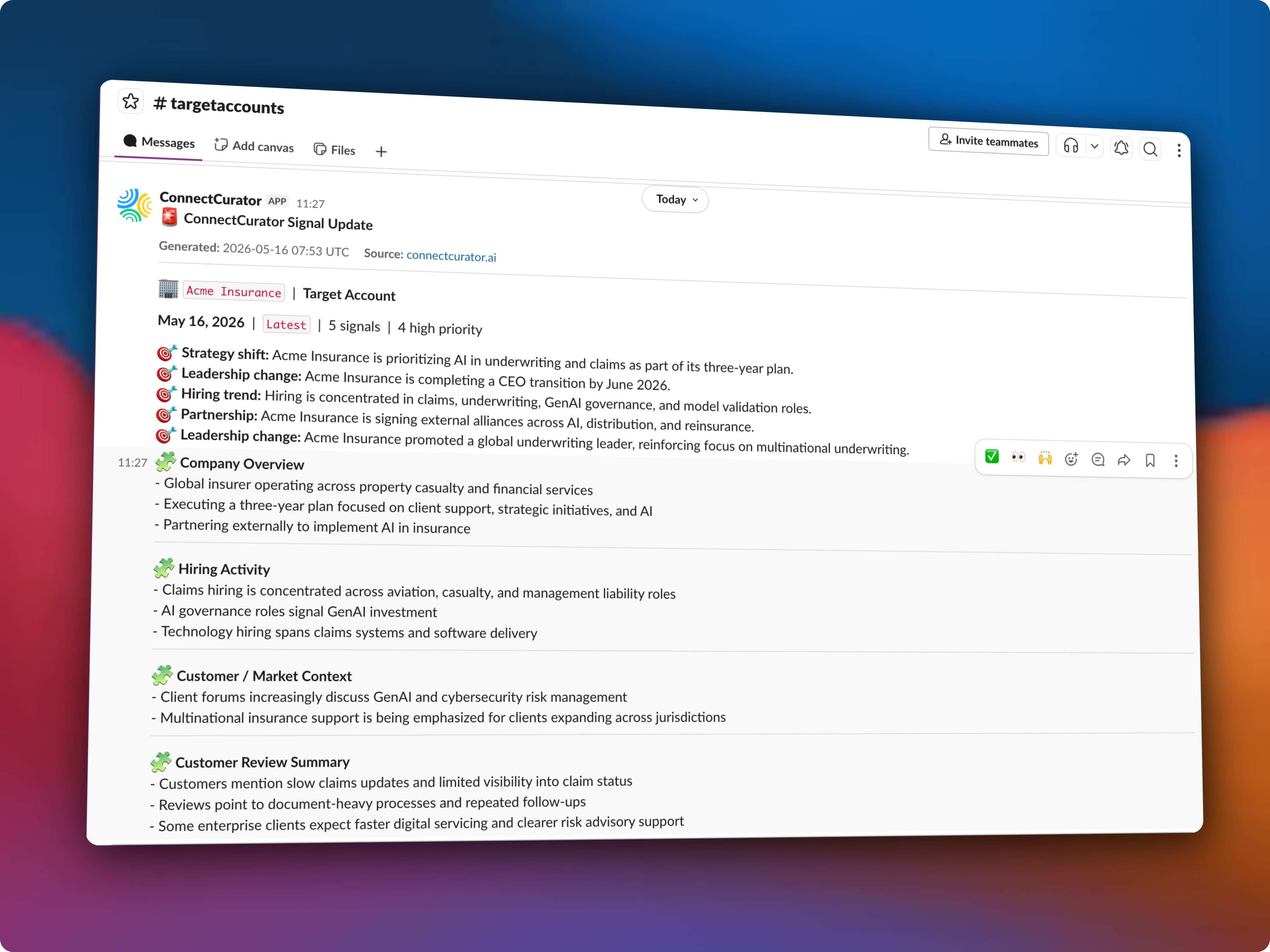Image resolution: width=1270 pixels, height=952 pixels.
Task: Open the Messages tab
Action: click(x=159, y=142)
